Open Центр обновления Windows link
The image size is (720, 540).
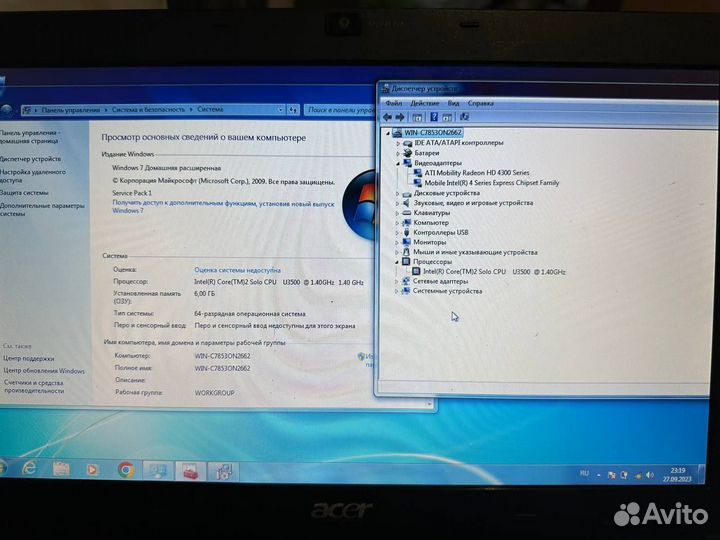[44, 371]
